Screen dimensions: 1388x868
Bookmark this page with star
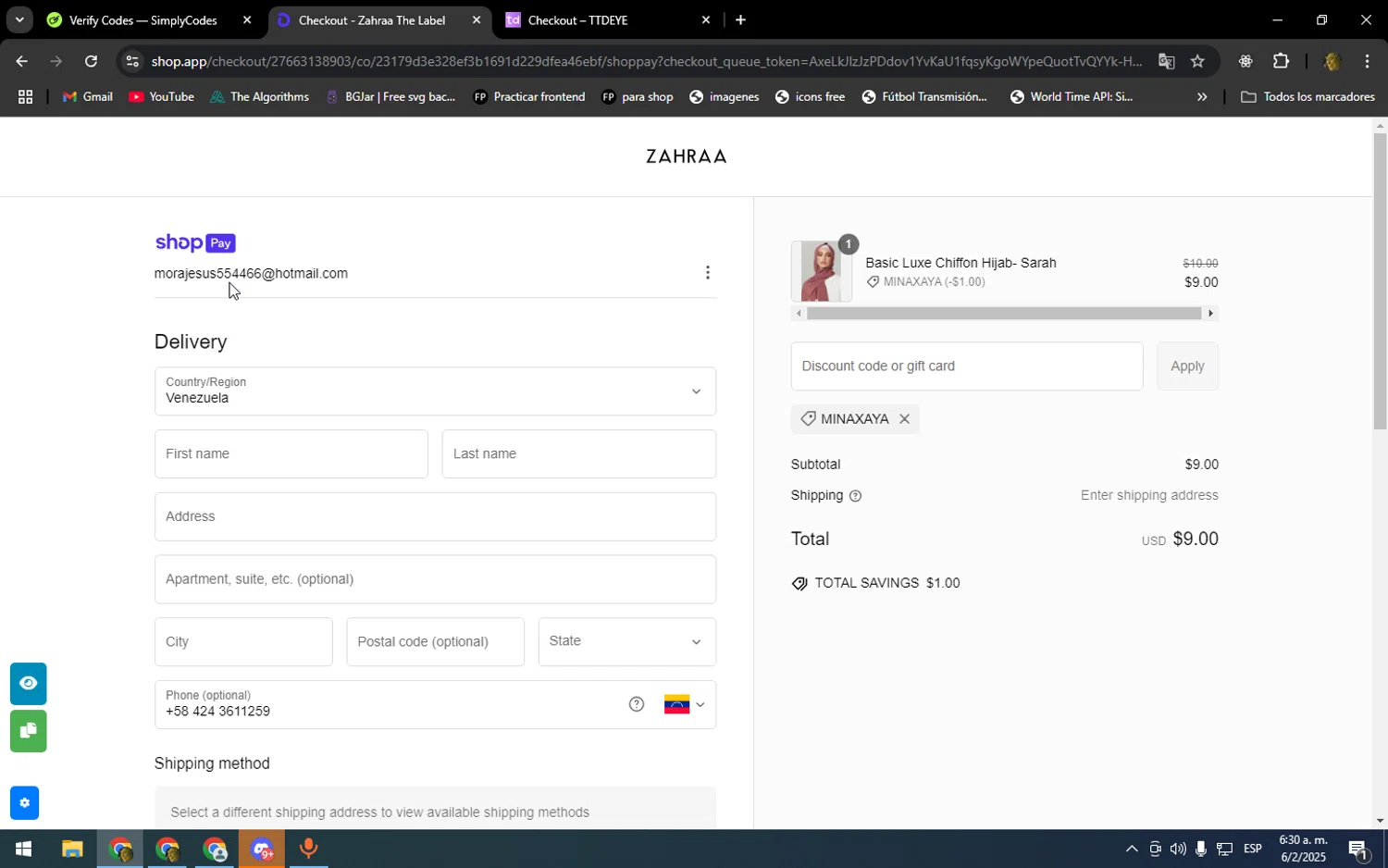pyautogui.click(x=1197, y=61)
